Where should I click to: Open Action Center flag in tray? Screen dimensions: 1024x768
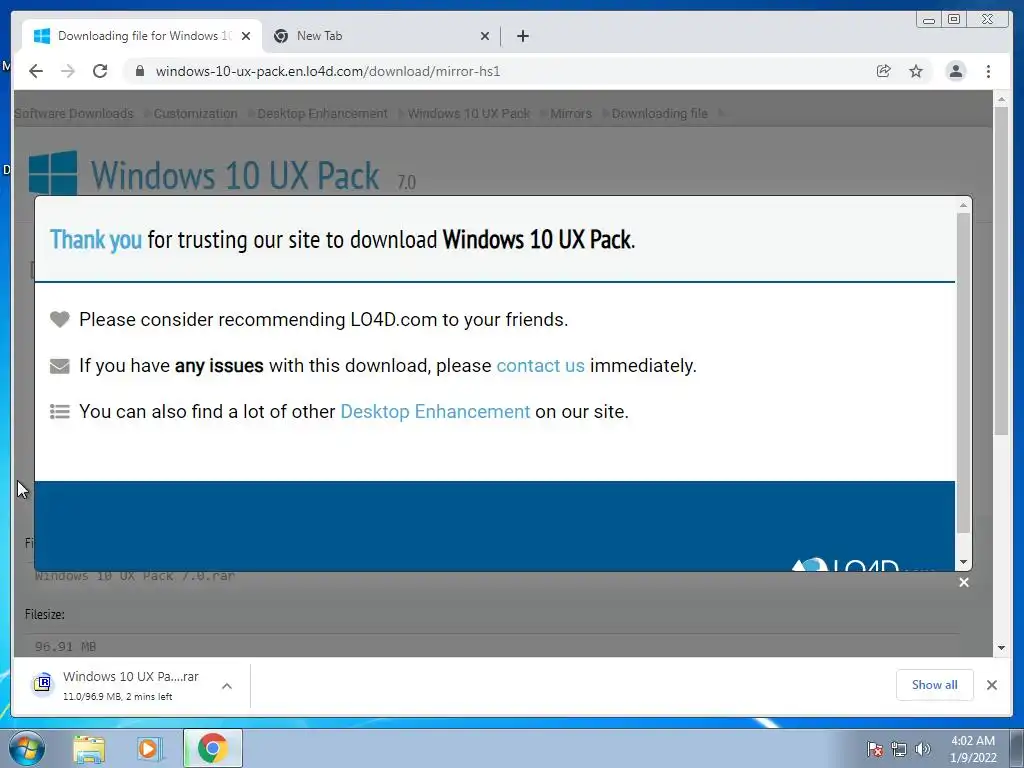(x=874, y=749)
